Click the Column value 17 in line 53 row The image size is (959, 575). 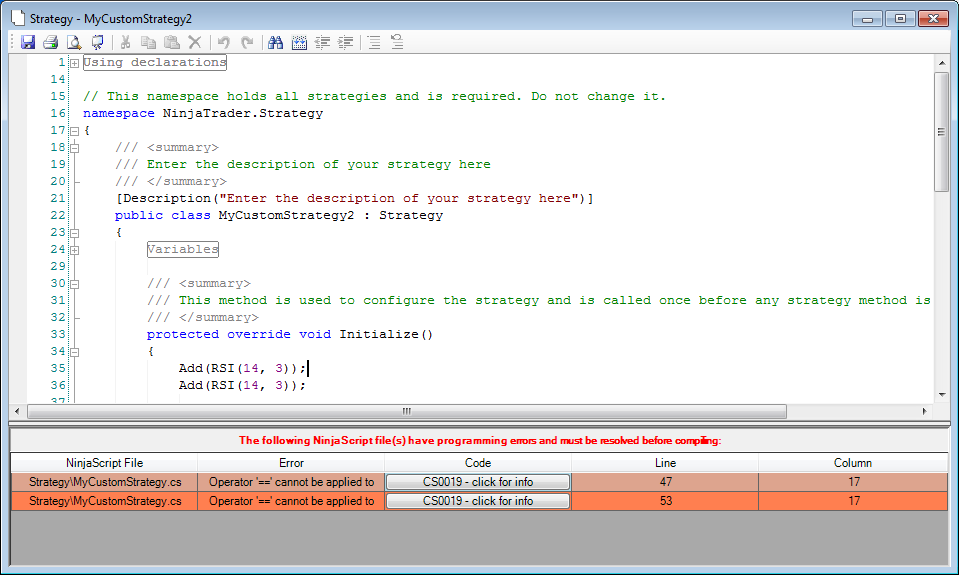coord(853,501)
